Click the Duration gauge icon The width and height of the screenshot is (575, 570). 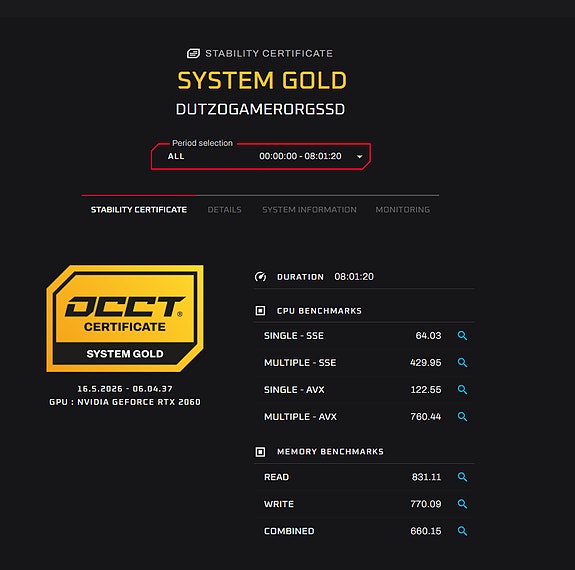260,277
